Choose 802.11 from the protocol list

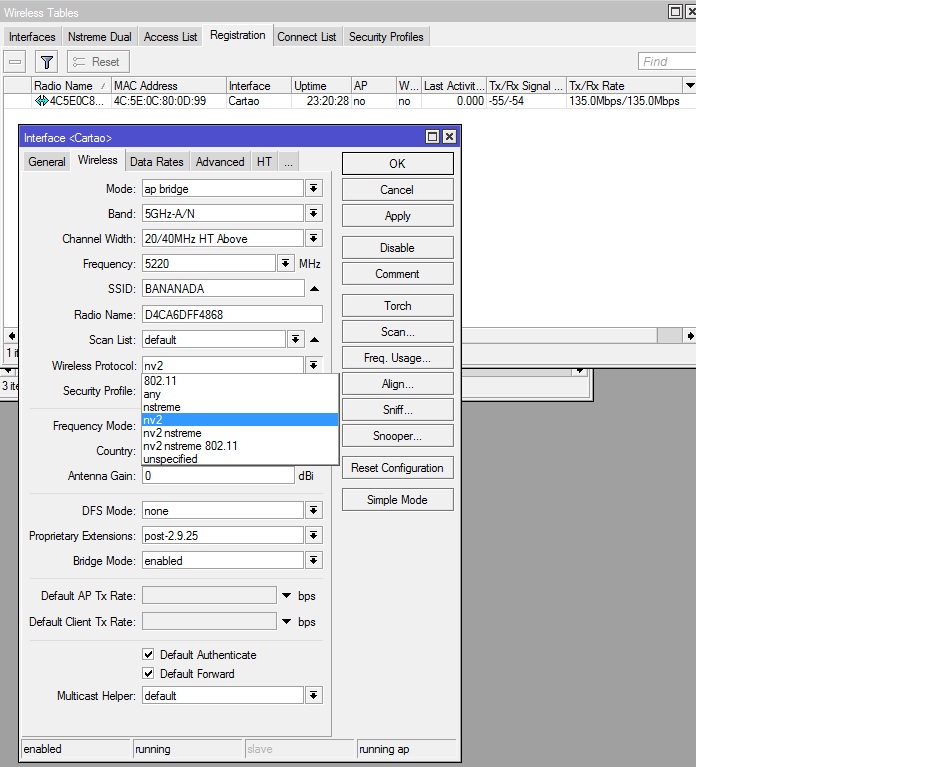coord(240,381)
